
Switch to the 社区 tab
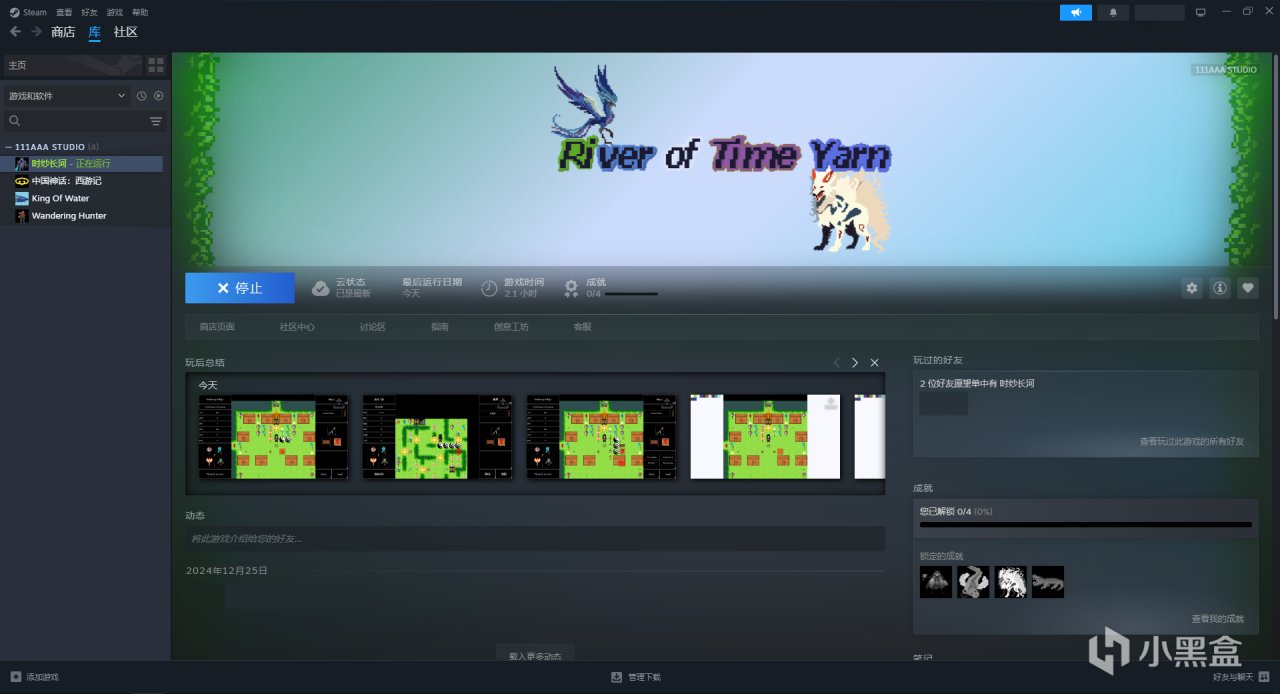pos(125,32)
